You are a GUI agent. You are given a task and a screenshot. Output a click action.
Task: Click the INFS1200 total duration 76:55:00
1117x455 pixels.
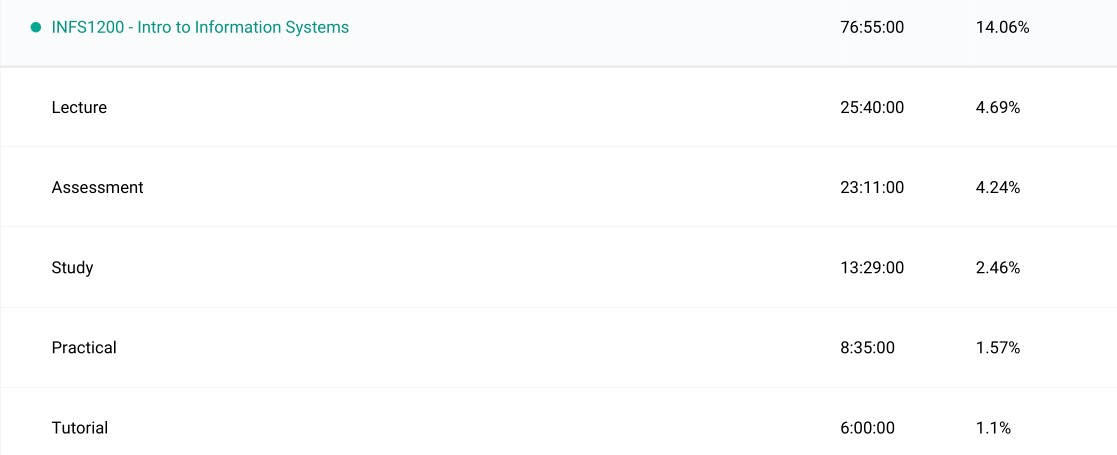[872, 28]
